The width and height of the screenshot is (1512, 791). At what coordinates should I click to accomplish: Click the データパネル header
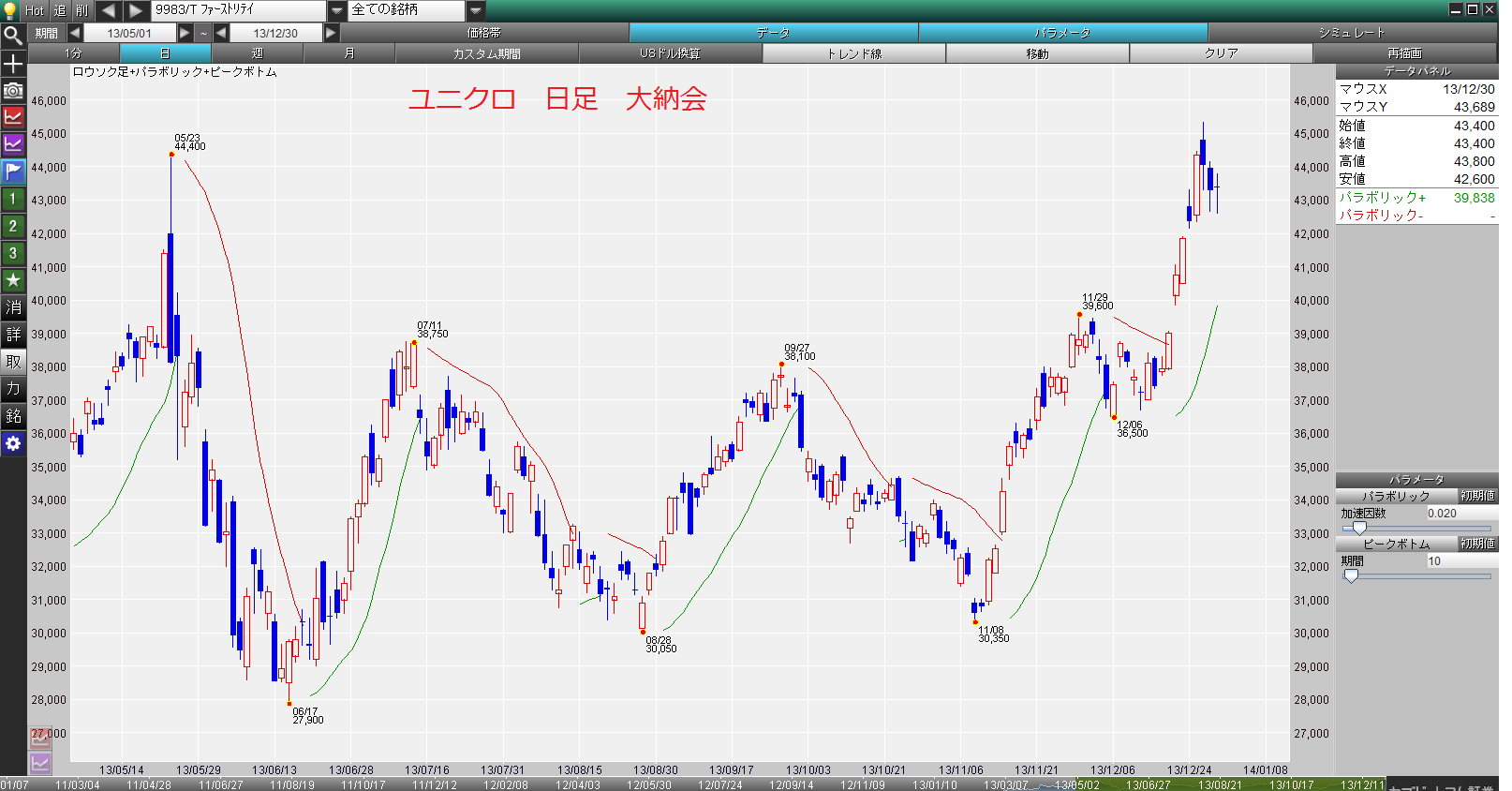coord(1416,71)
